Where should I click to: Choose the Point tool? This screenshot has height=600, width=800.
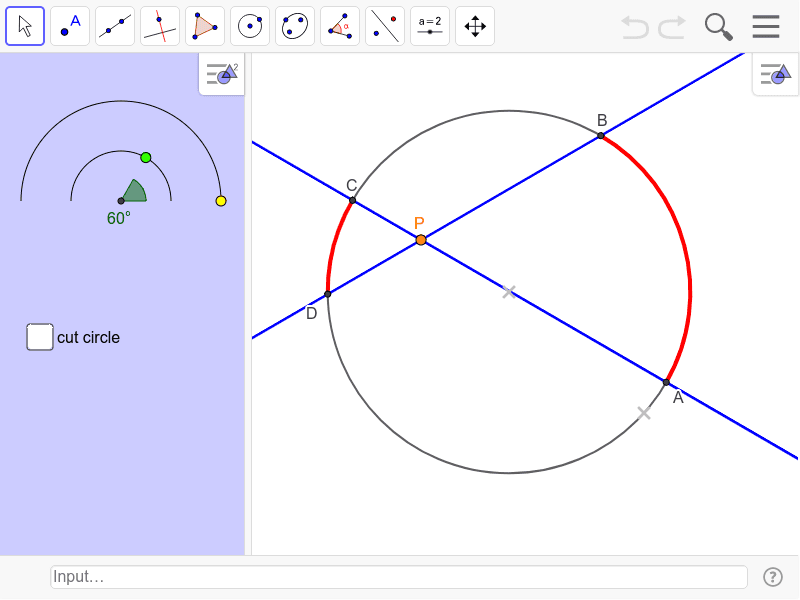pyautogui.click(x=69, y=26)
